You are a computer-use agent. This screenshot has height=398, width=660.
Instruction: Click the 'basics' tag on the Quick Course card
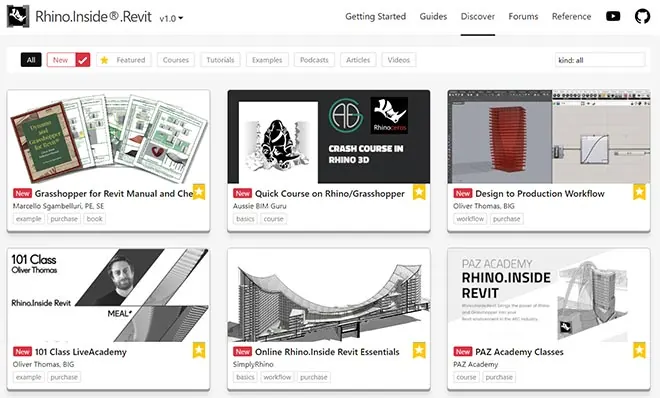[245, 219]
